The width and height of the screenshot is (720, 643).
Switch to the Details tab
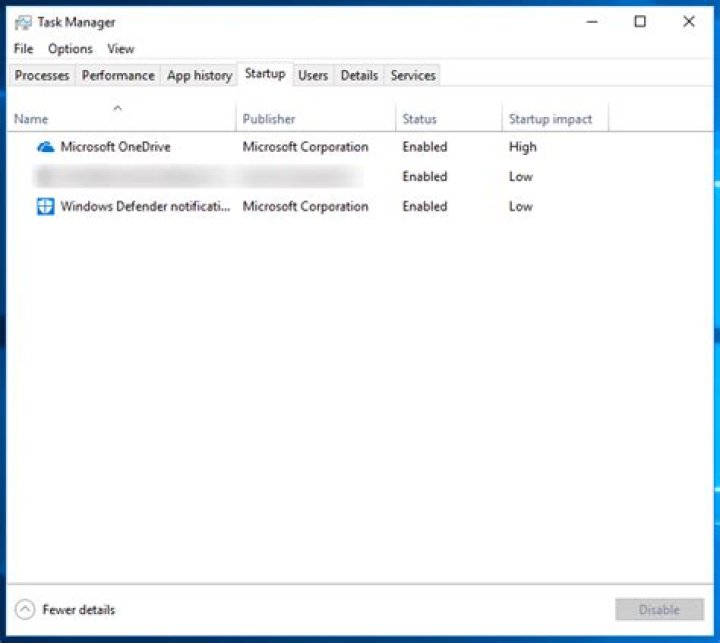click(359, 75)
